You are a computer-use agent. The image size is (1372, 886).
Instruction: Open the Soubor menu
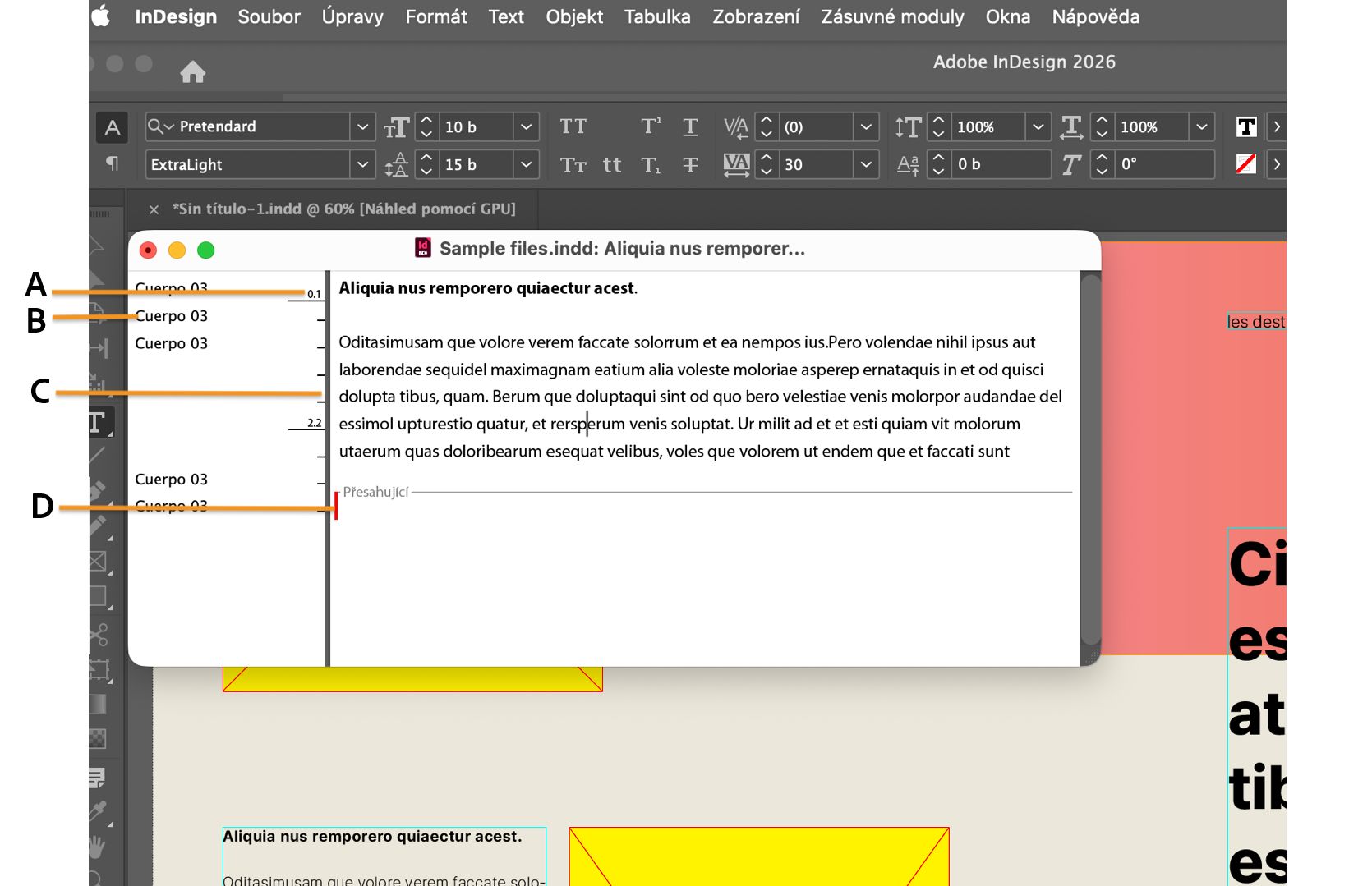click(269, 16)
